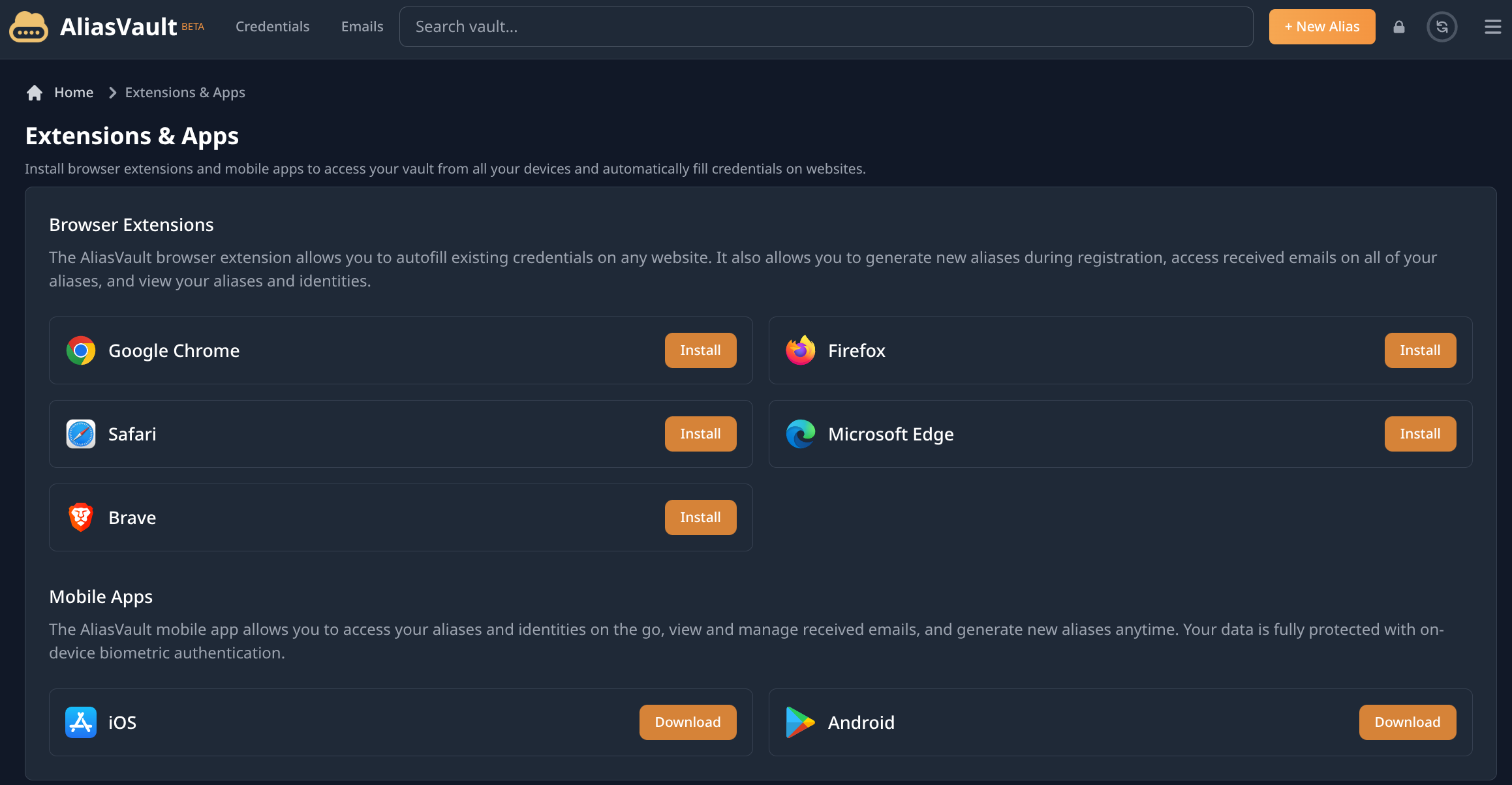Go to the Emails section

pyautogui.click(x=362, y=27)
